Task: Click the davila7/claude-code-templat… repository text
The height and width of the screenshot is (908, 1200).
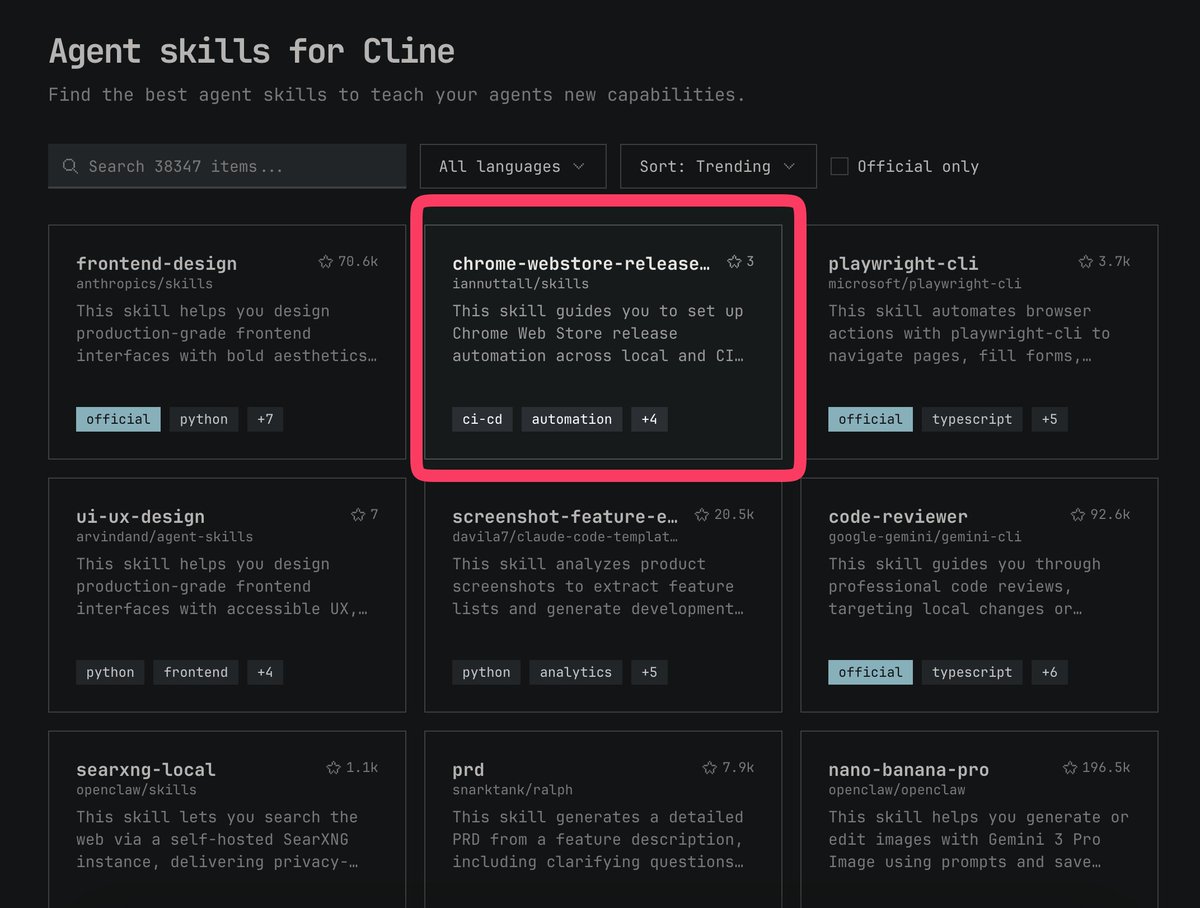Action: point(565,537)
